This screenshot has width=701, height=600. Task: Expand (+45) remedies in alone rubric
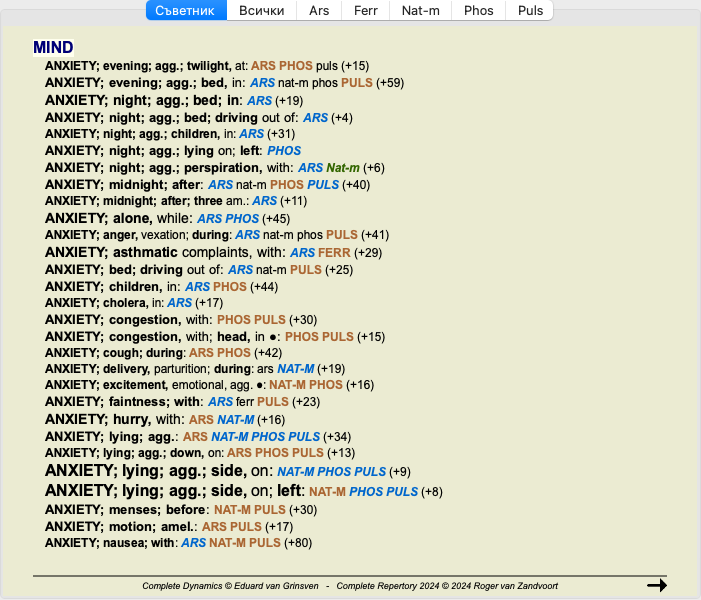click(x=276, y=218)
